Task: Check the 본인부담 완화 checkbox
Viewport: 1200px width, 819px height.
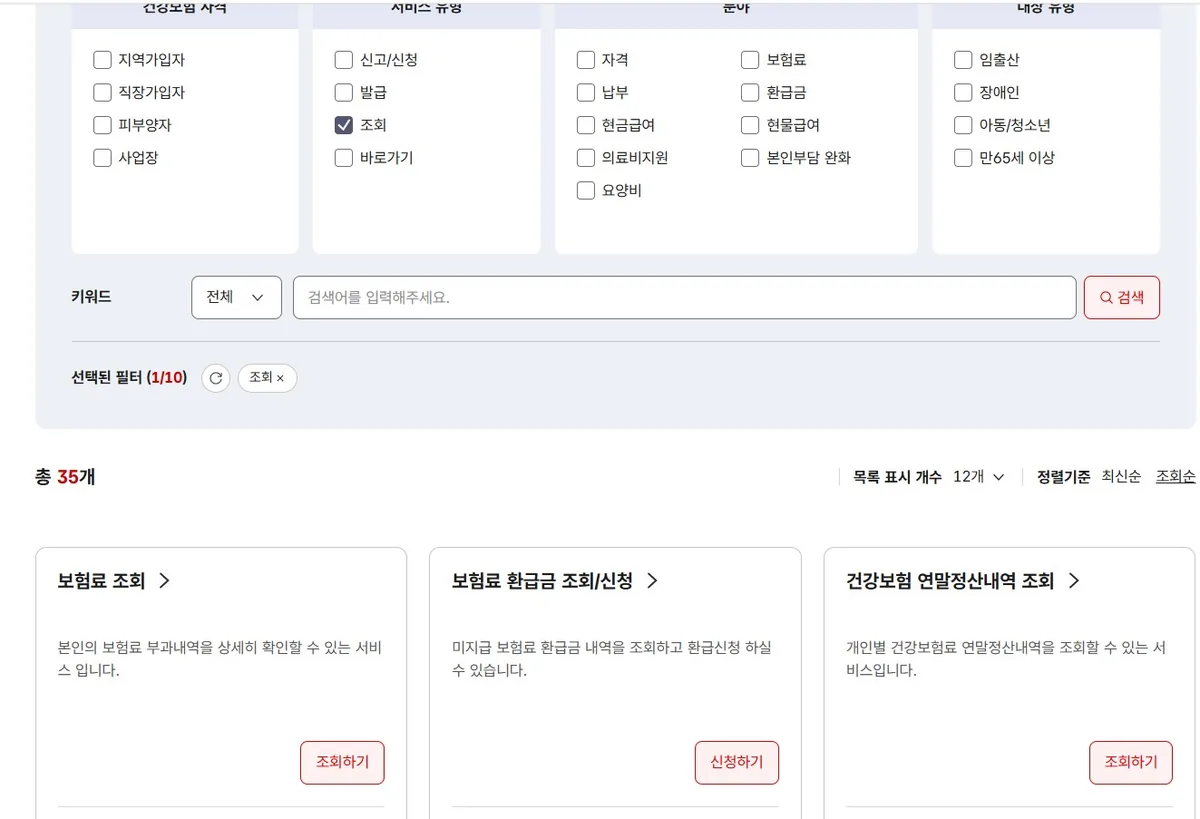Action: [x=750, y=158]
